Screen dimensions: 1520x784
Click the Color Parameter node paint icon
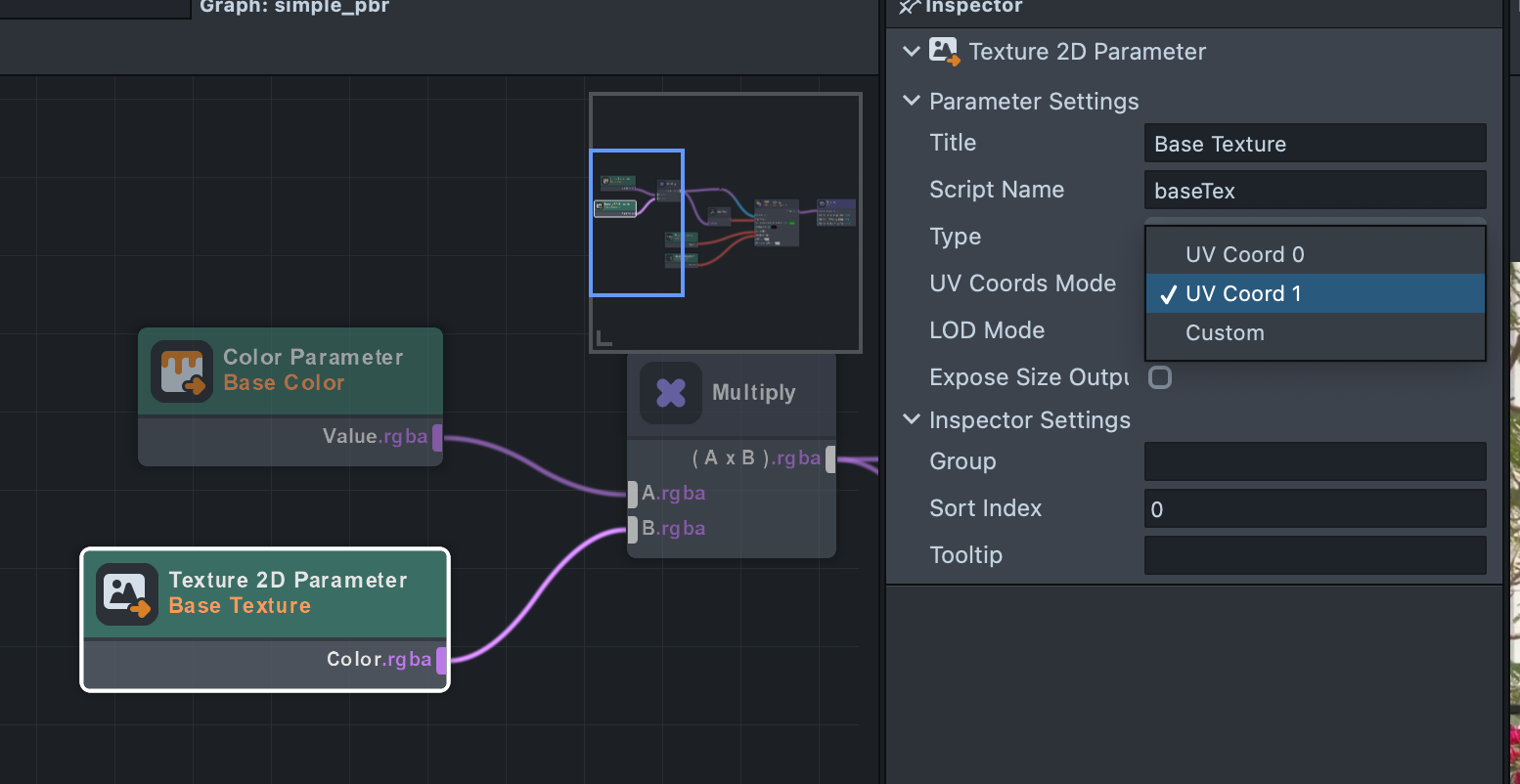tap(182, 371)
